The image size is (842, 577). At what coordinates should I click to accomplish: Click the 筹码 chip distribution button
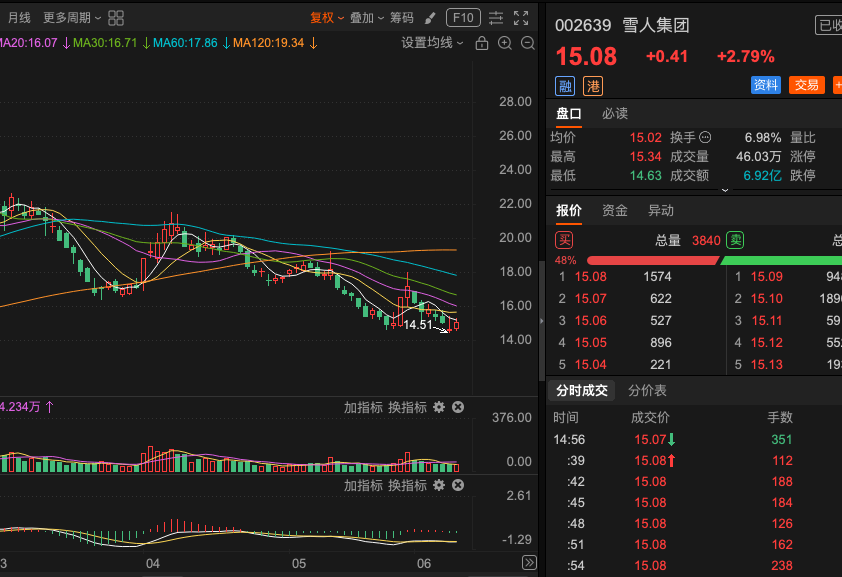(402, 18)
